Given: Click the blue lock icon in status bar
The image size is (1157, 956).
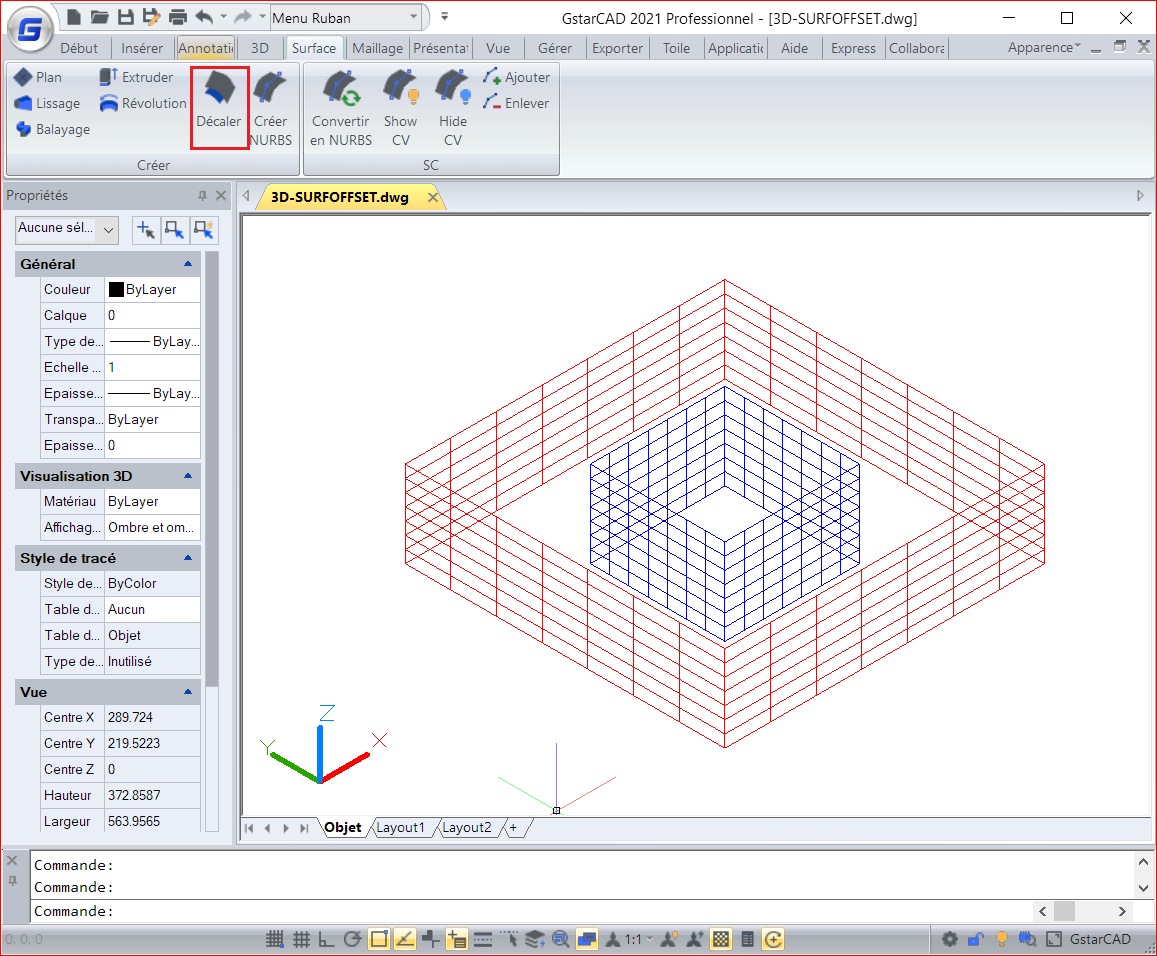Looking at the screenshot, I should [975, 939].
